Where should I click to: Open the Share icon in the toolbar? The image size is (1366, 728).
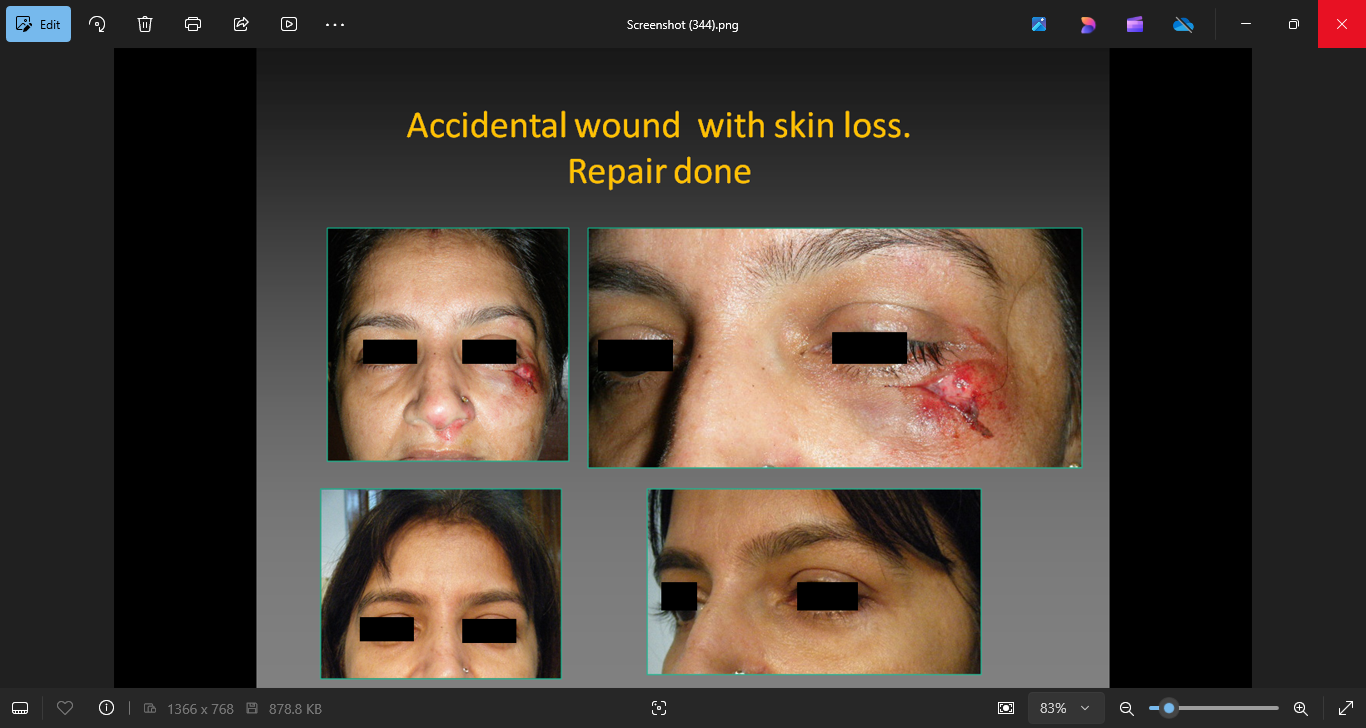coord(241,24)
